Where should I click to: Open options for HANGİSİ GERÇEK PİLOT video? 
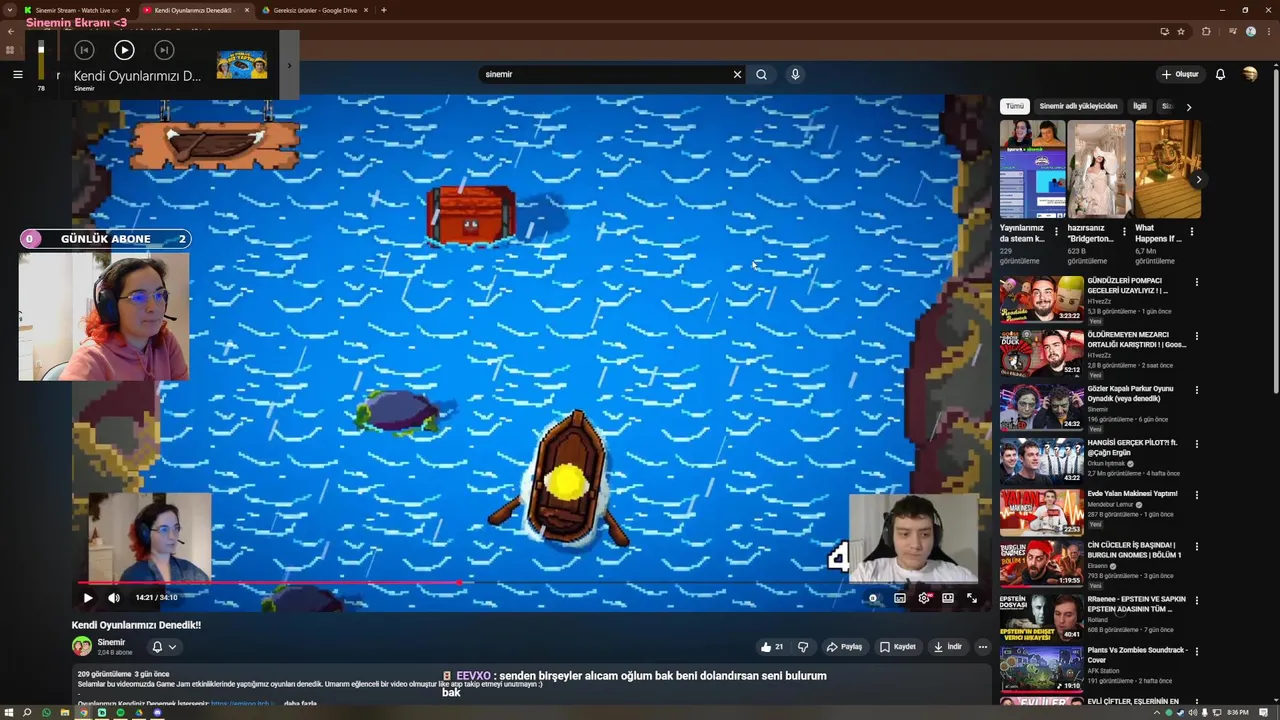1196,444
